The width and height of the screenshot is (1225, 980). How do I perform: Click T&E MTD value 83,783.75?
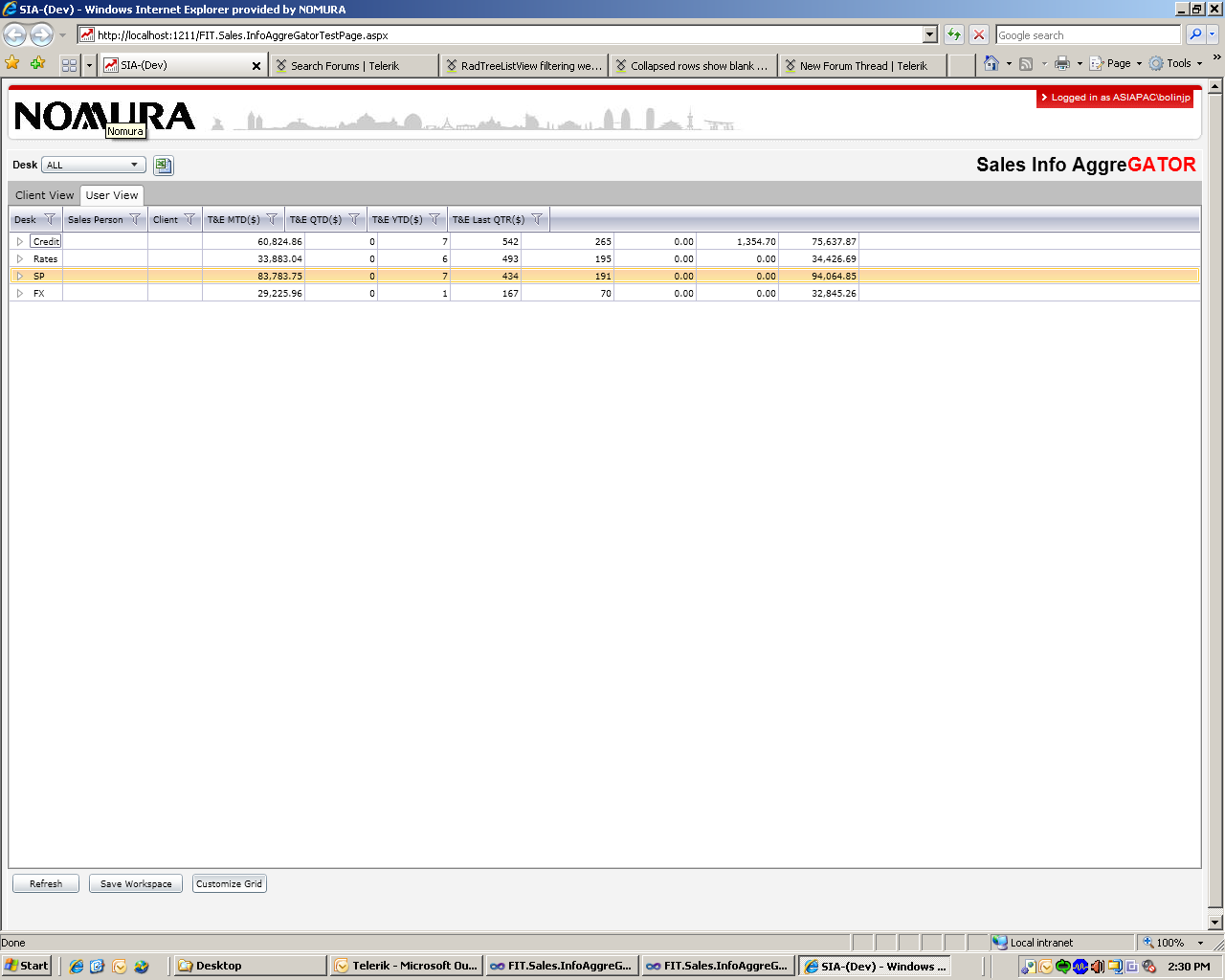[x=279, y=277]
